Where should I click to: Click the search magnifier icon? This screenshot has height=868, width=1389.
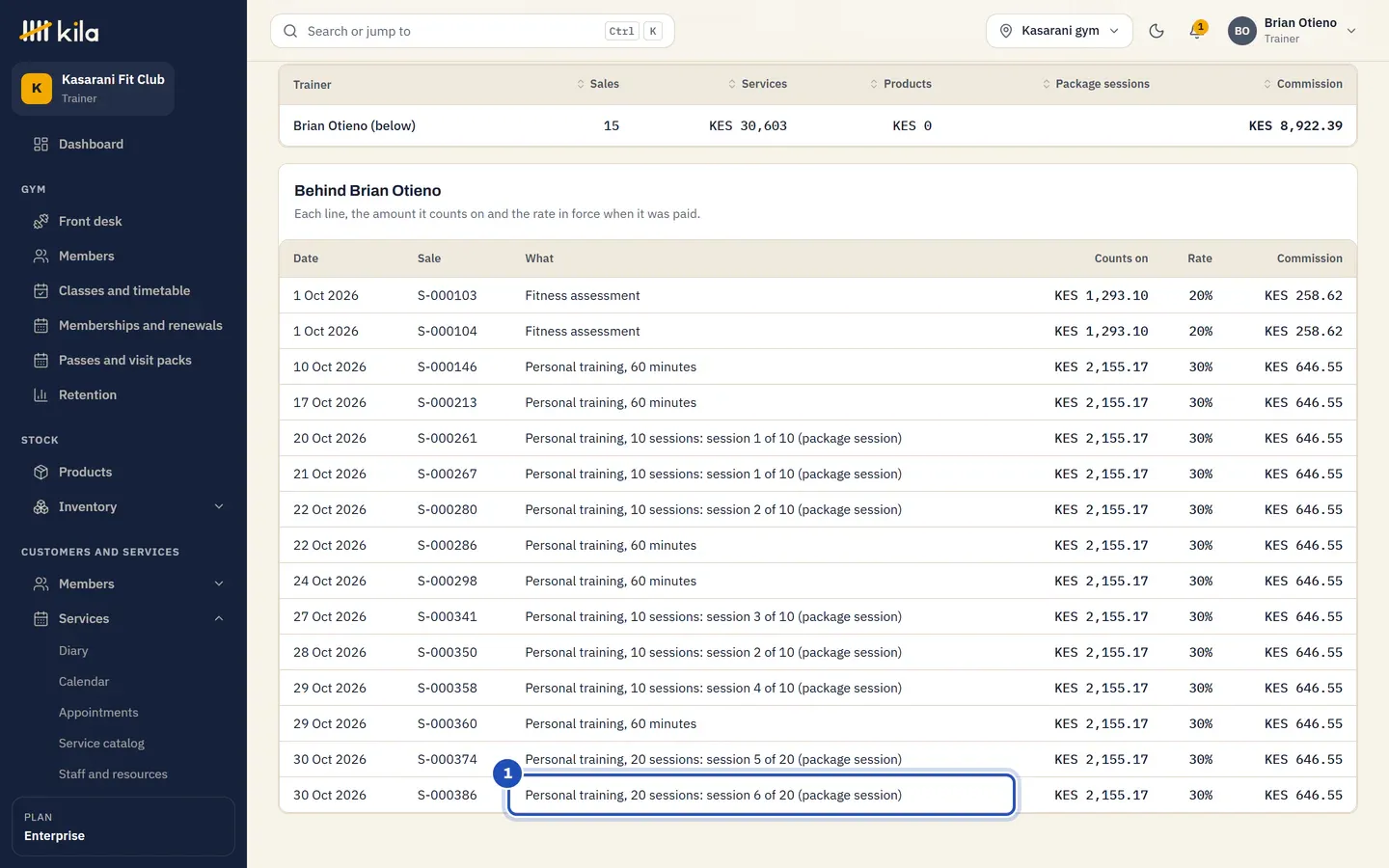[x=290, y=31]
